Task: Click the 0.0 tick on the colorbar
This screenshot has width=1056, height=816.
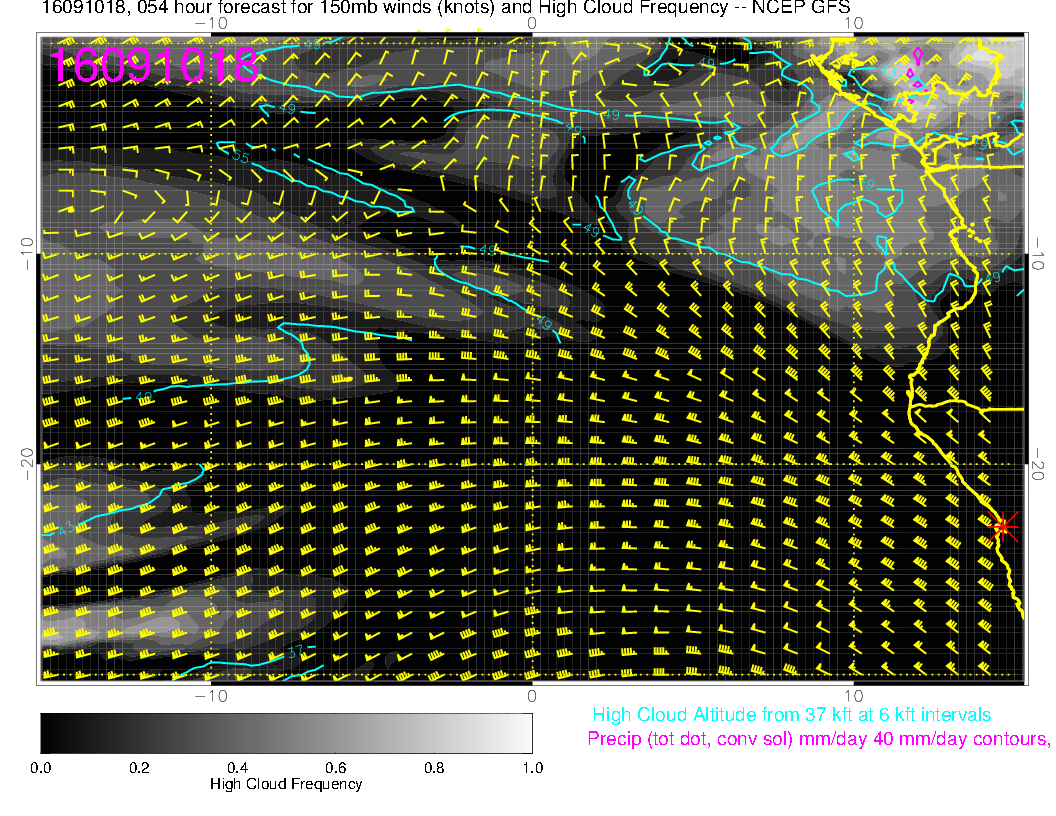Action: [x=40, y=768]
